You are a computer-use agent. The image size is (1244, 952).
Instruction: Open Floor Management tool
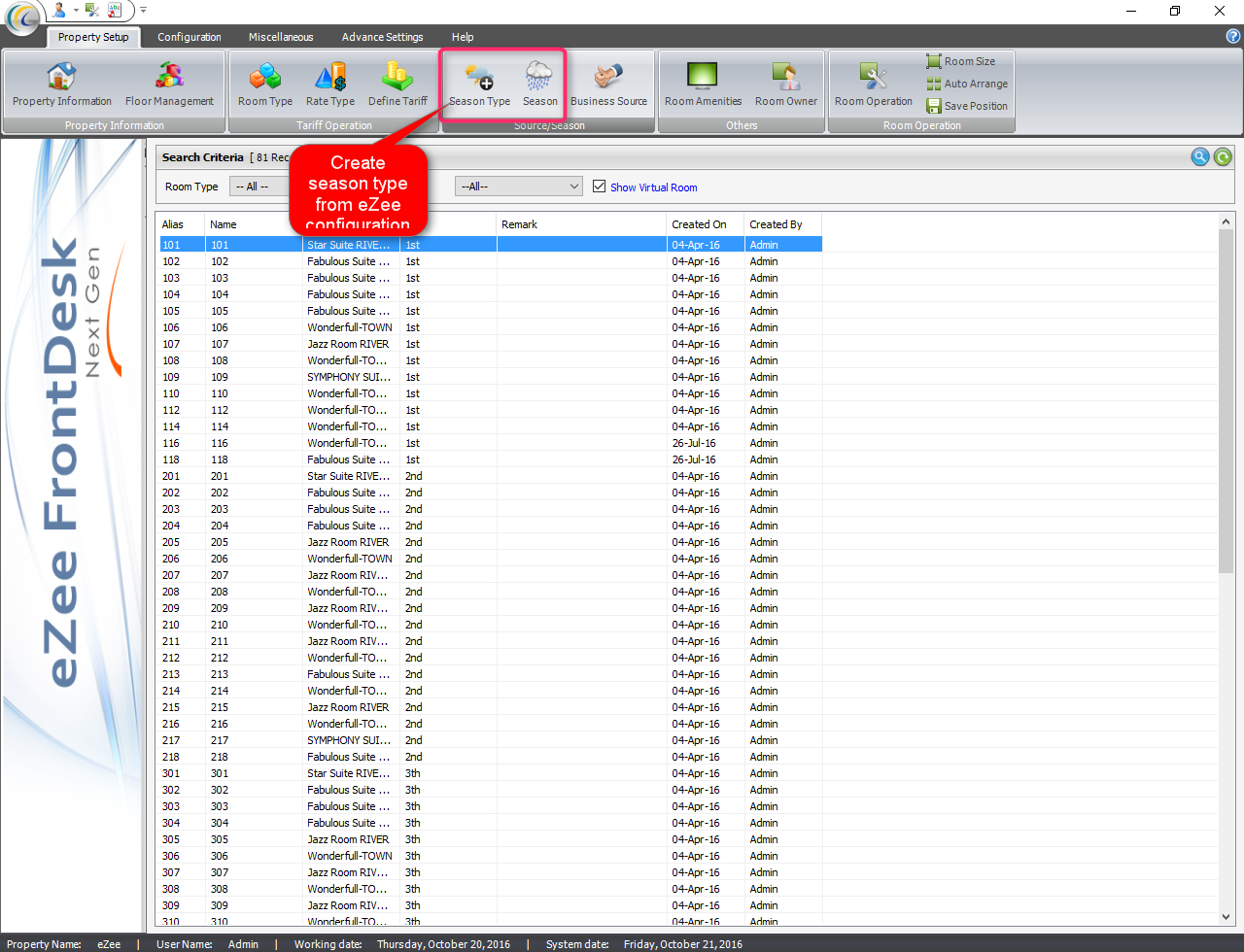tap(169, 85)
